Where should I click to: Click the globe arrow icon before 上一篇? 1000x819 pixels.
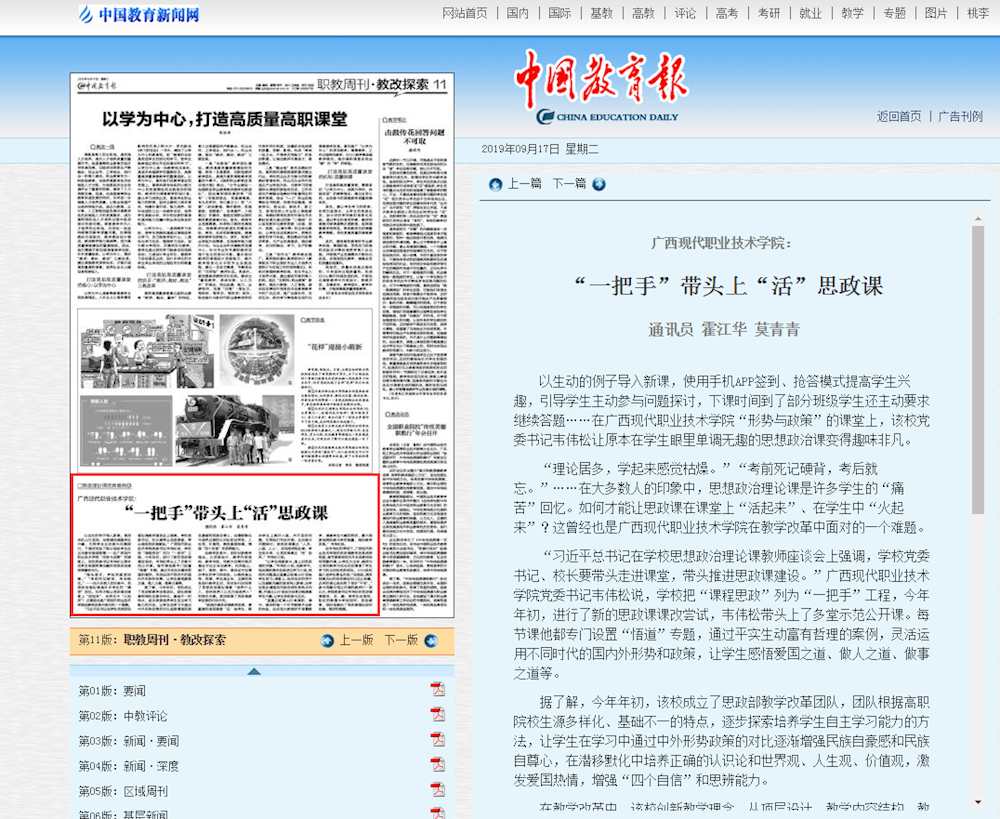[496, 185]
